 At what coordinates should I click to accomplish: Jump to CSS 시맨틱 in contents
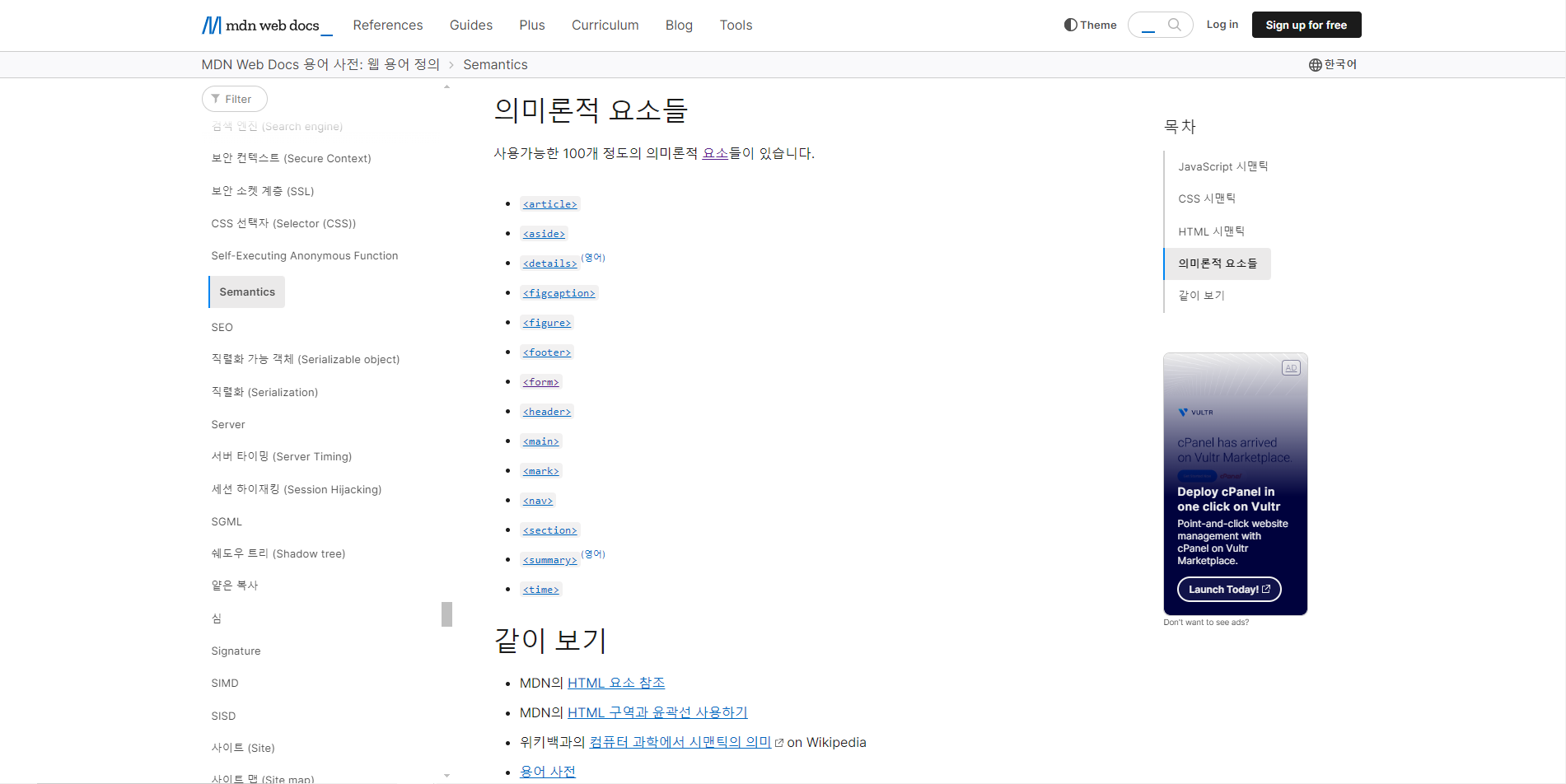[1207, 198]
